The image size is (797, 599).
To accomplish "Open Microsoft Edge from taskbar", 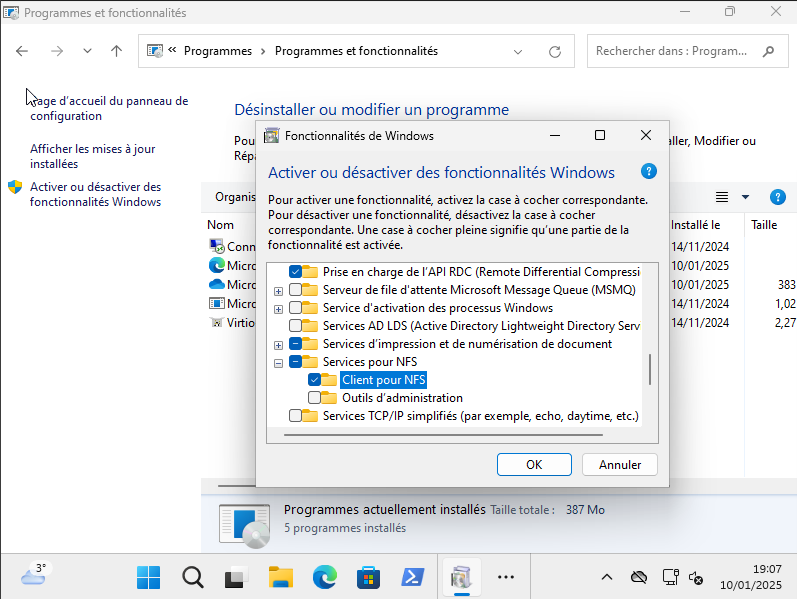I will (x=324, y=577).
